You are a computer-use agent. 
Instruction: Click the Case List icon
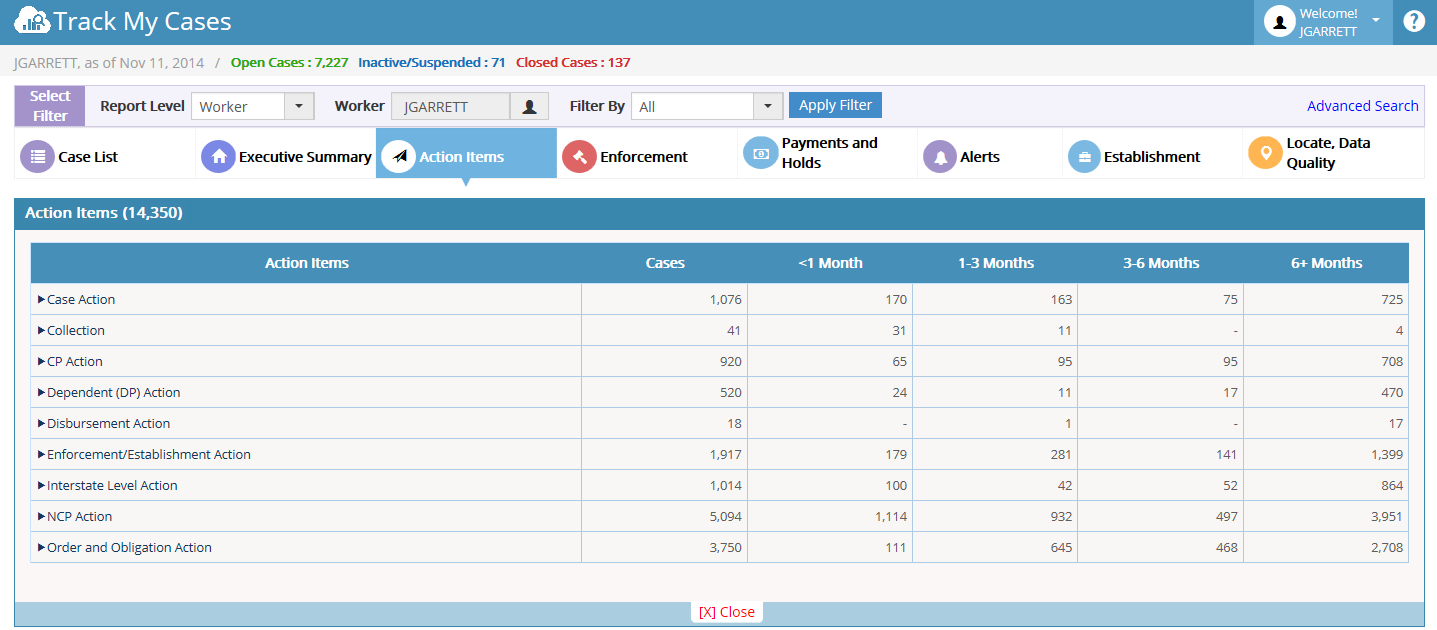(x=37, y=157)
